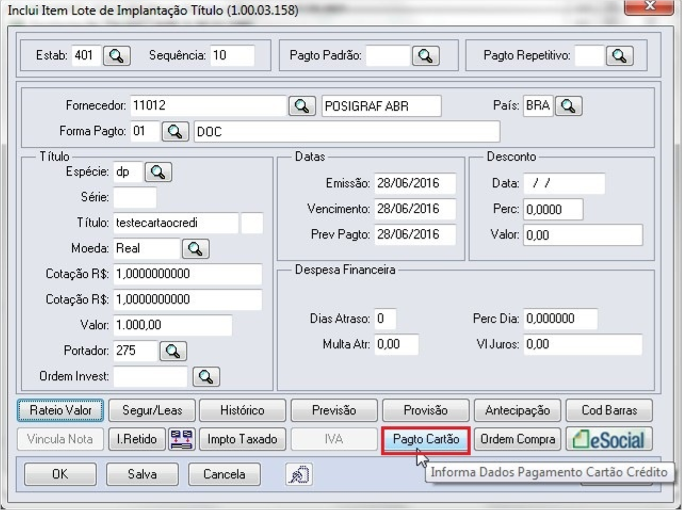This screenshot has width=682, height=510.
Task: Click the small field right of Título
Action: tap(252, 223)
